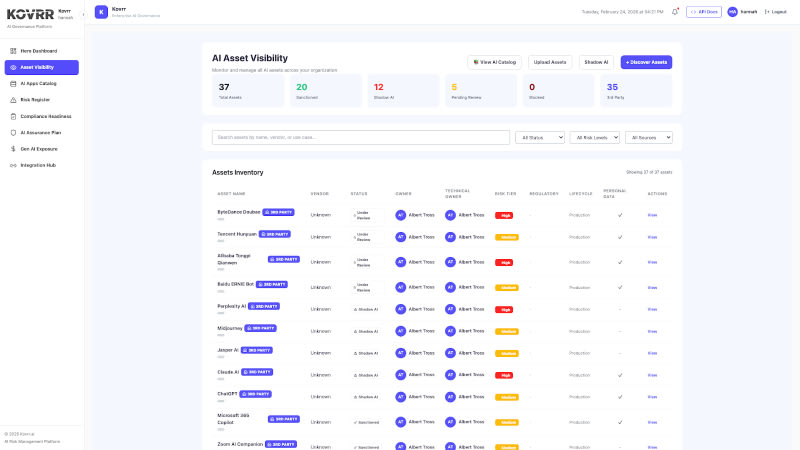Click the Logout icon in header
The height and width of the screenshot is (450, 800).
pyautogui.click(x=768, y=12)
